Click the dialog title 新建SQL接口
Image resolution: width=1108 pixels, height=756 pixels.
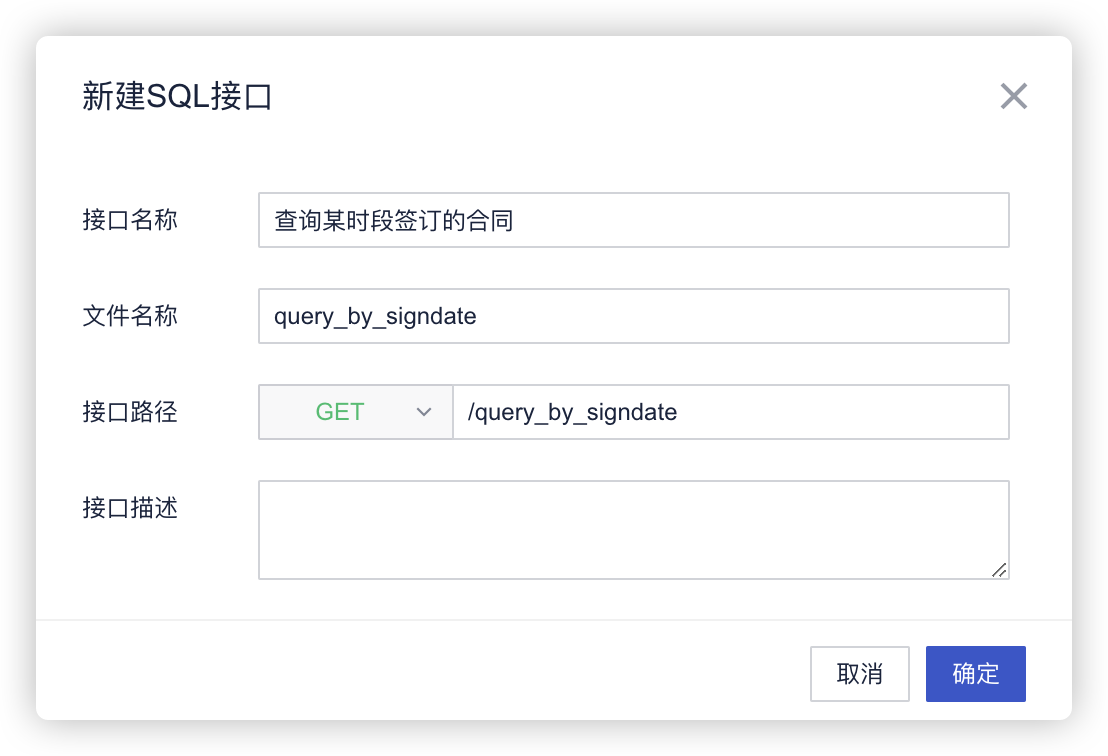177,97
